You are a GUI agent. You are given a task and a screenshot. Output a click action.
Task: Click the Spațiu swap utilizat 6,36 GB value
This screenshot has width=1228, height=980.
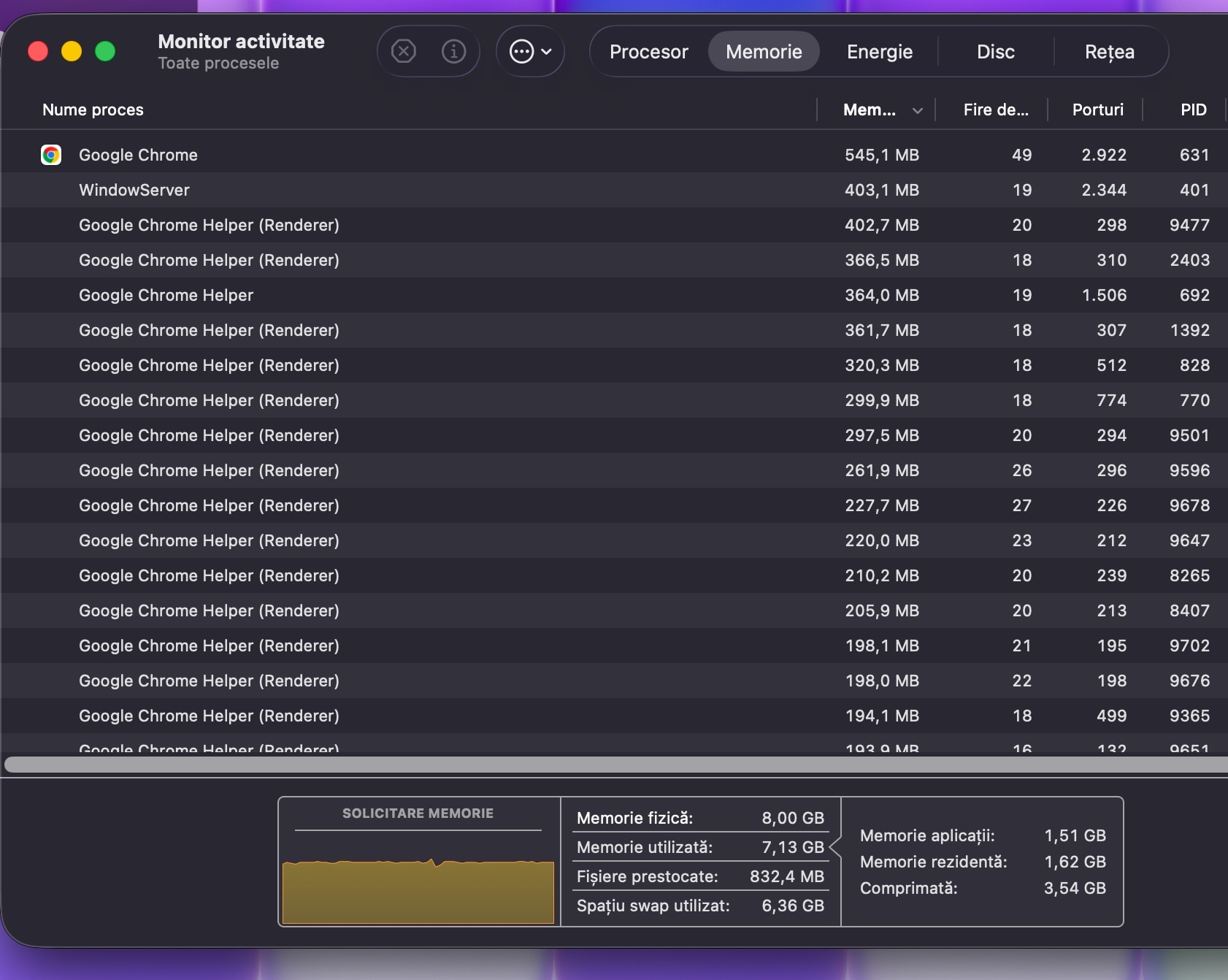pos(793,906)
